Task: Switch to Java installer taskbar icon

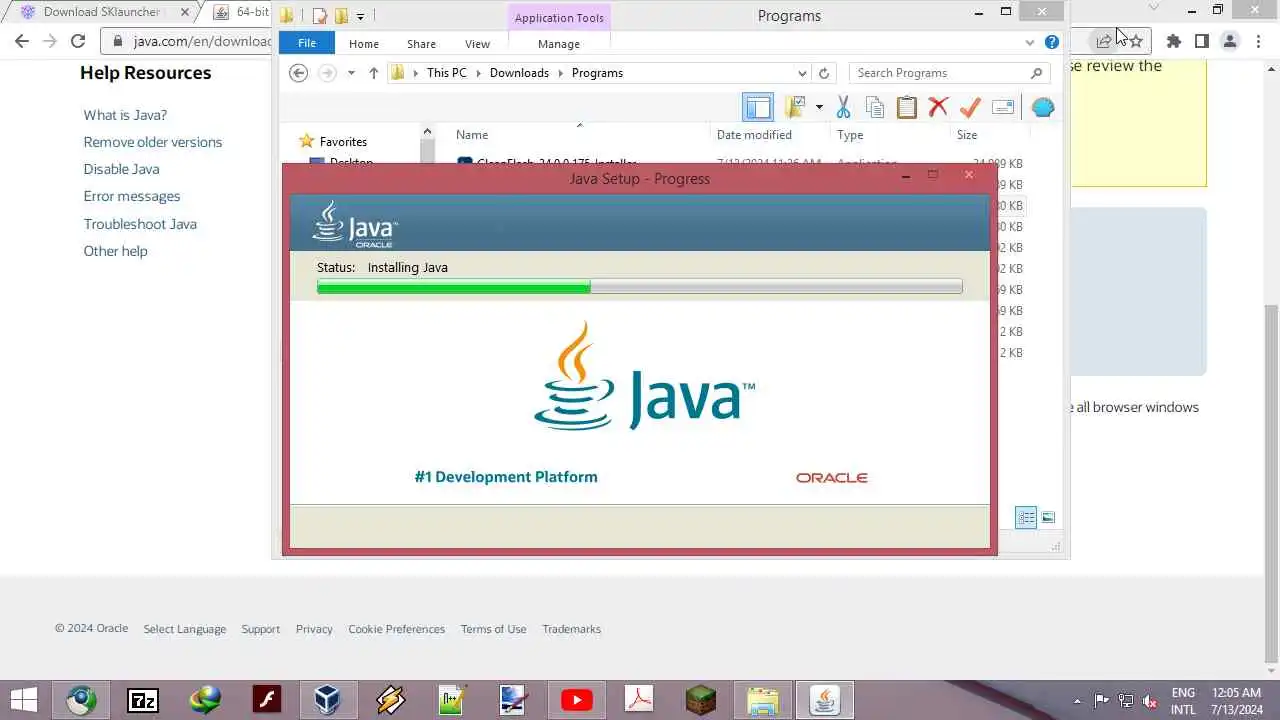Action: point(825,699)
